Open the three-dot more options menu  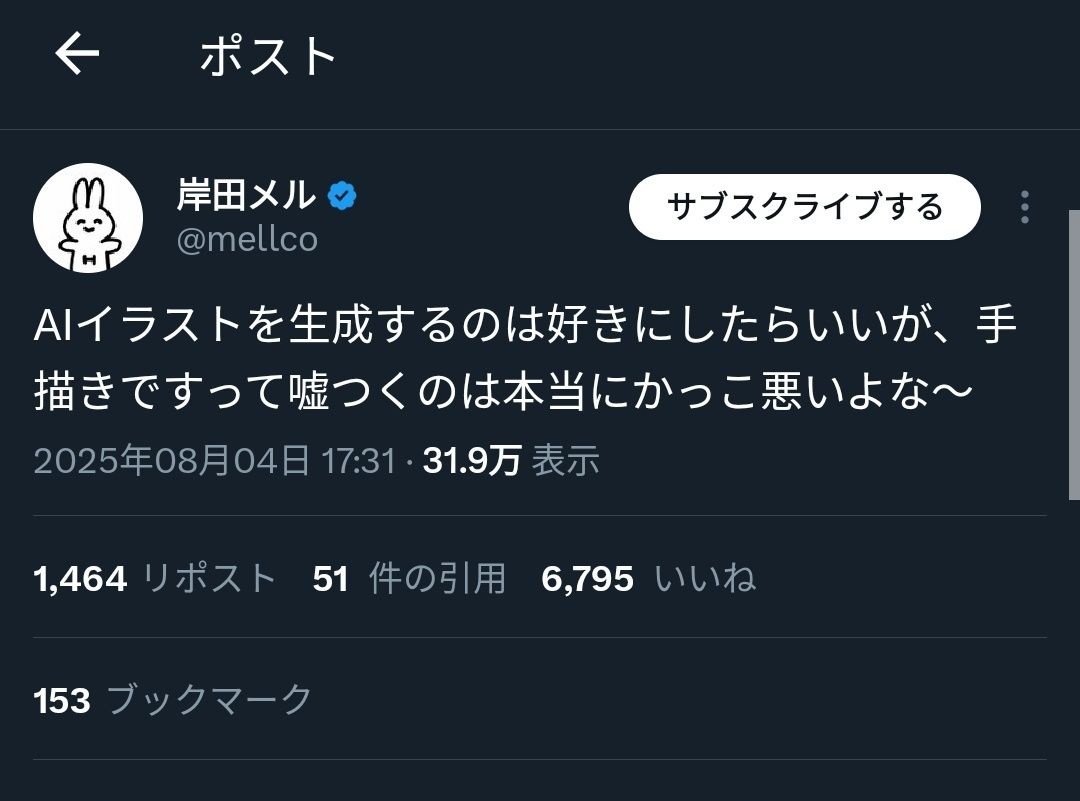pyautogui.click(x=1024, y=207)
